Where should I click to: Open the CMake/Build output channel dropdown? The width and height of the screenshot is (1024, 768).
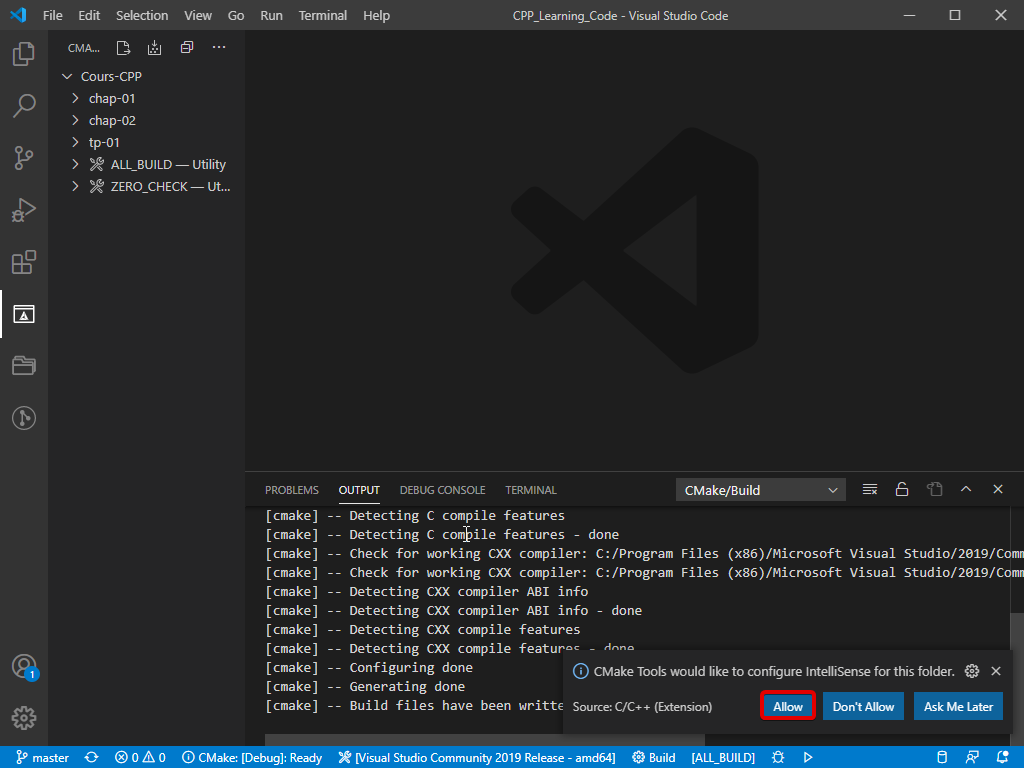click(761, 490)
